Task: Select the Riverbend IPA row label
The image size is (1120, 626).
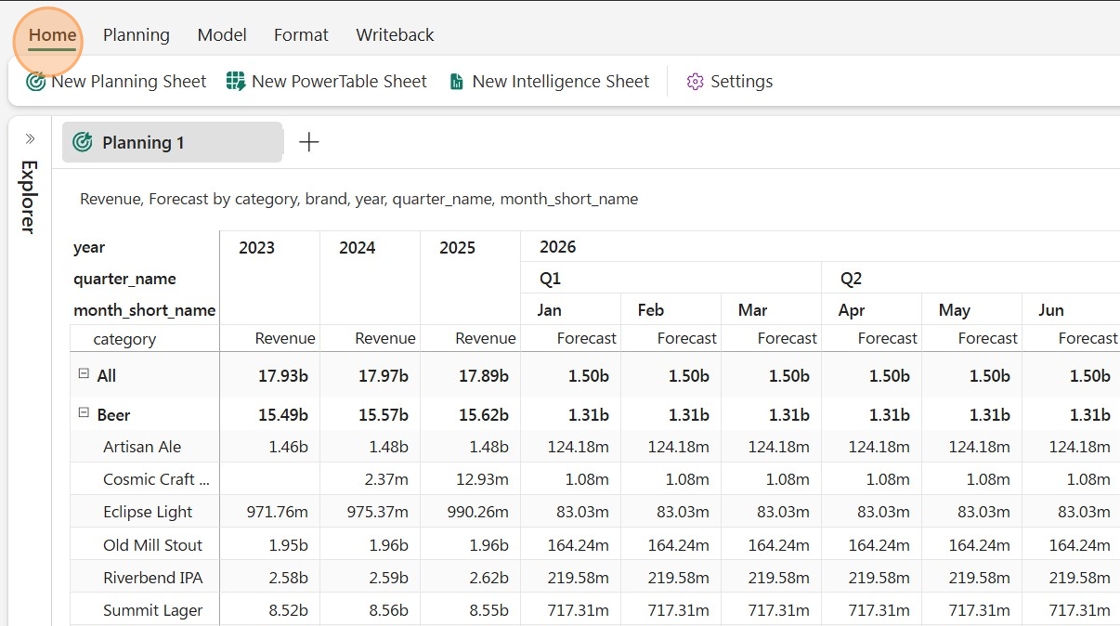Action: tap(153, 577)
